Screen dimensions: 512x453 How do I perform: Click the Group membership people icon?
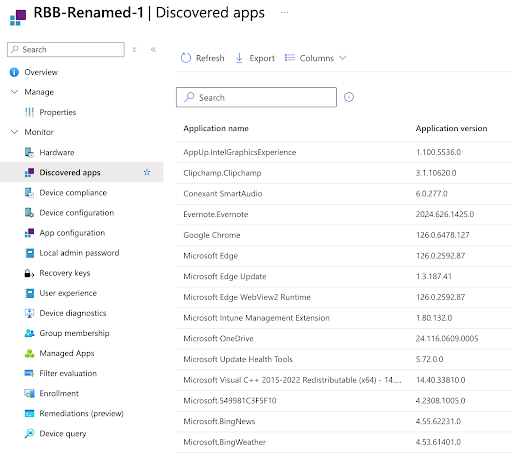pyautogui.click(x=29, y=333)
